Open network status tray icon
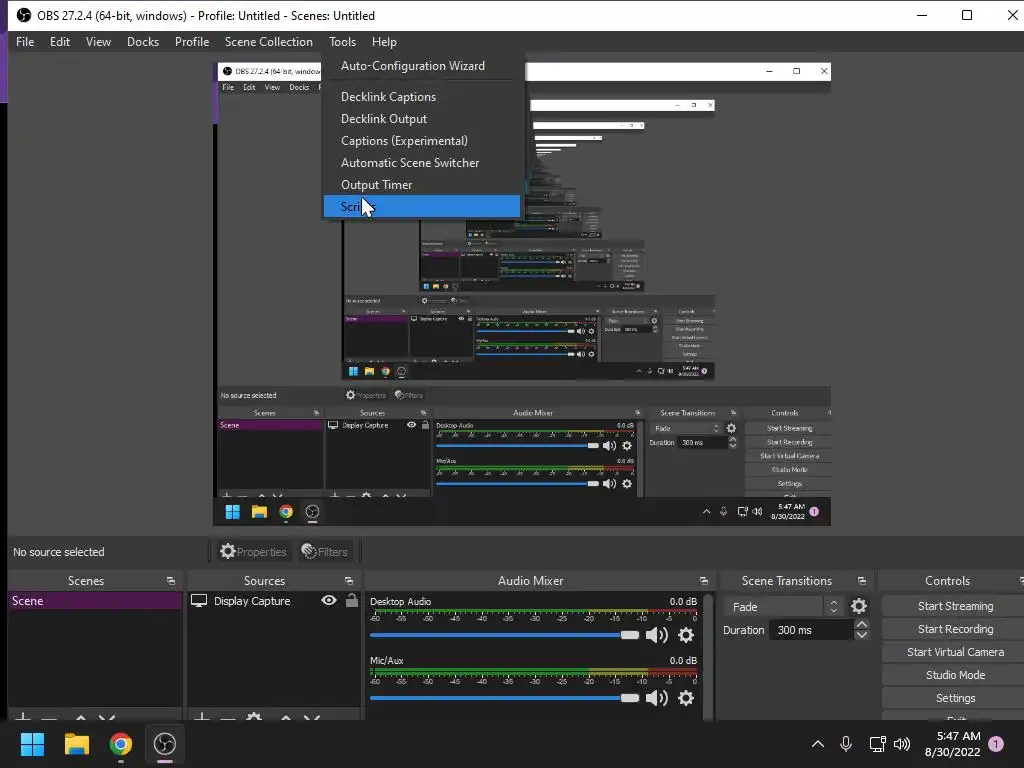This screenshot has width=1024, height=768. tap(877, 744)
